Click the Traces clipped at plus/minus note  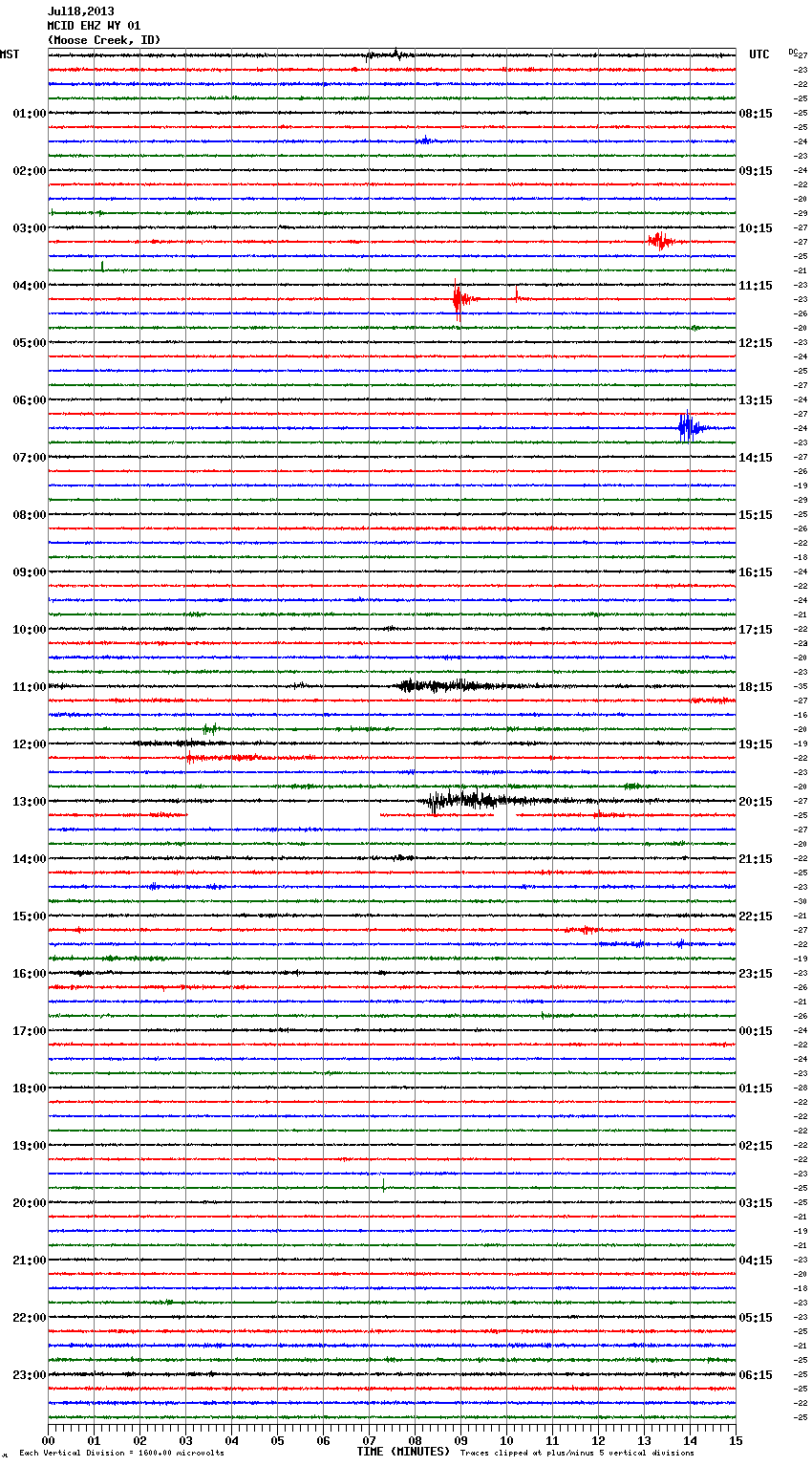[577, 1454]
